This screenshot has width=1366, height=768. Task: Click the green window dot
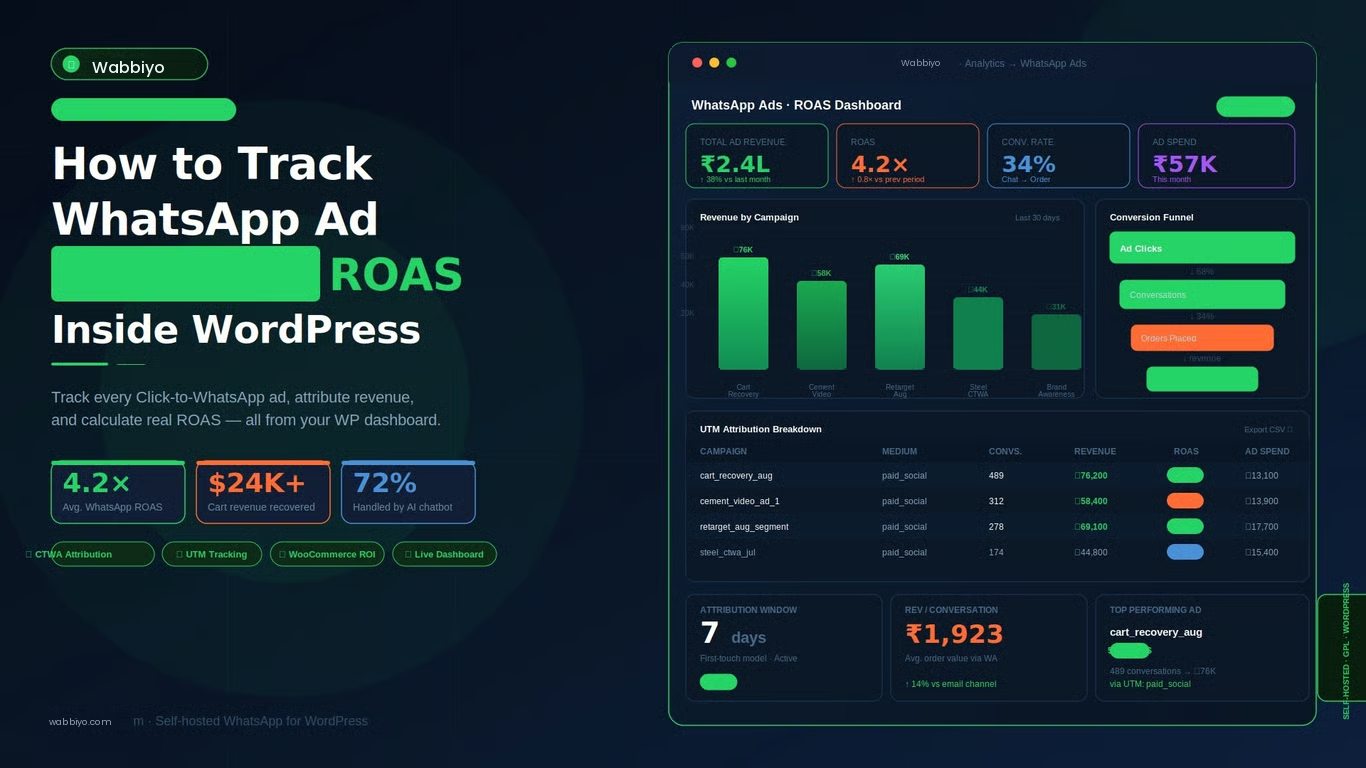731,63
